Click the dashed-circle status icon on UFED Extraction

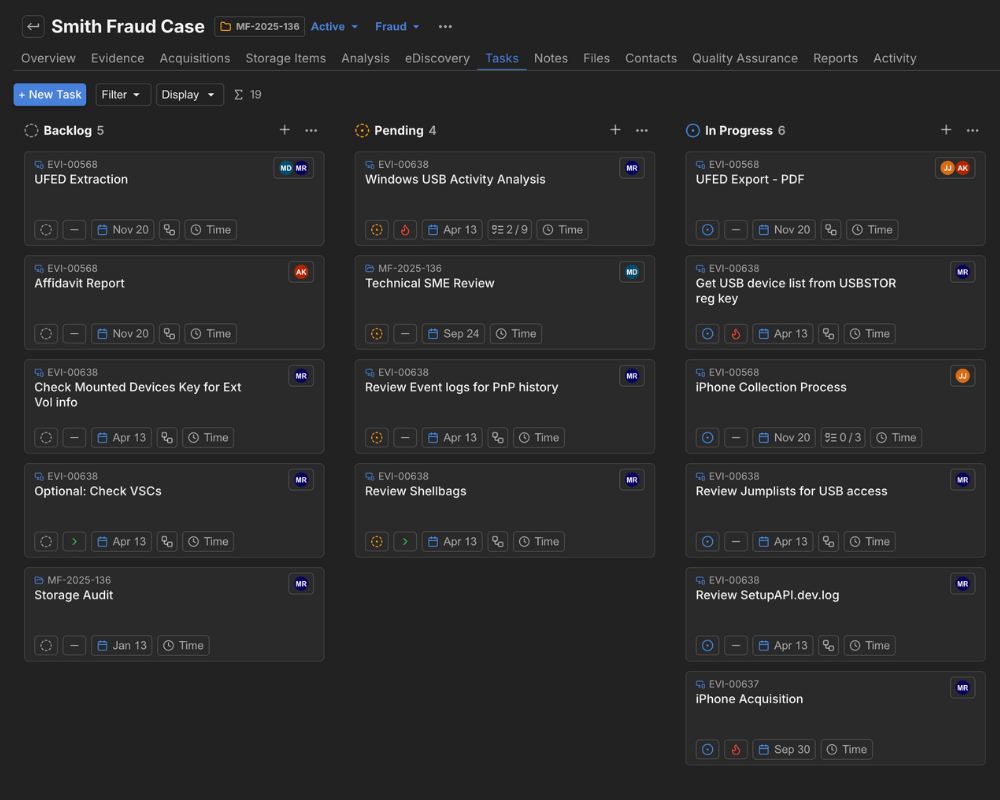pyautogui.click(x=45, y=229)
